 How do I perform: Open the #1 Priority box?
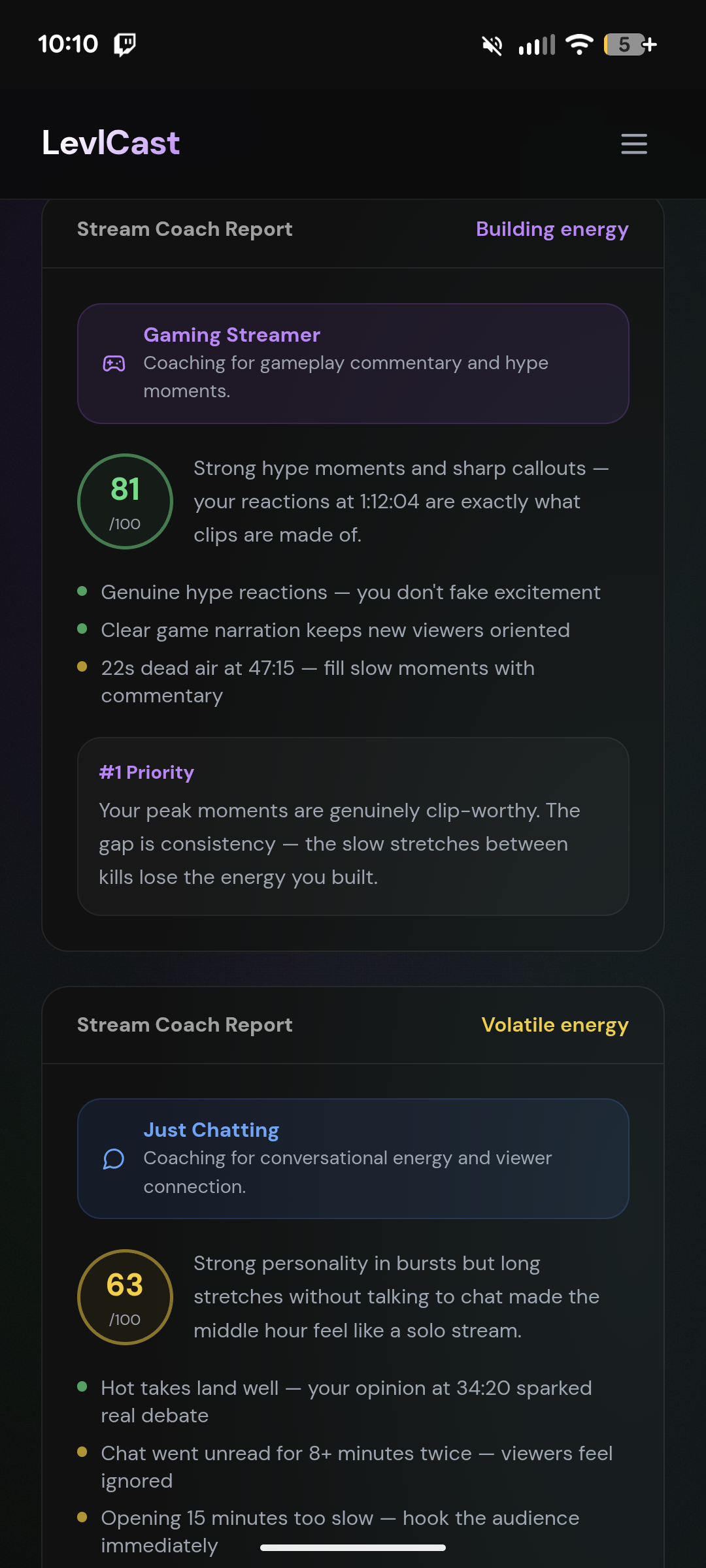[x=353, y=826]
